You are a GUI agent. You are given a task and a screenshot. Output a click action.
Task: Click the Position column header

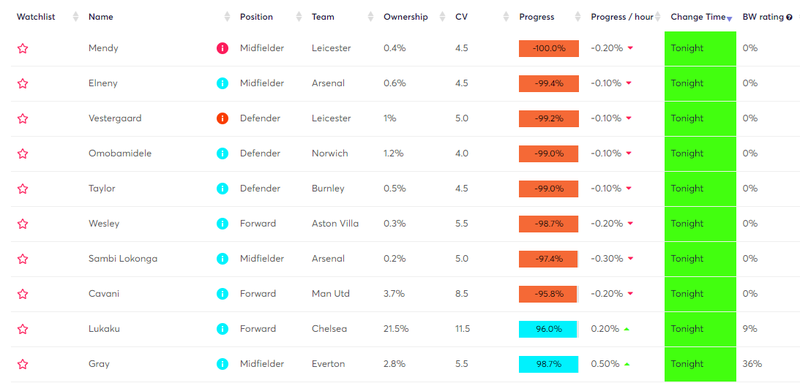257,17
